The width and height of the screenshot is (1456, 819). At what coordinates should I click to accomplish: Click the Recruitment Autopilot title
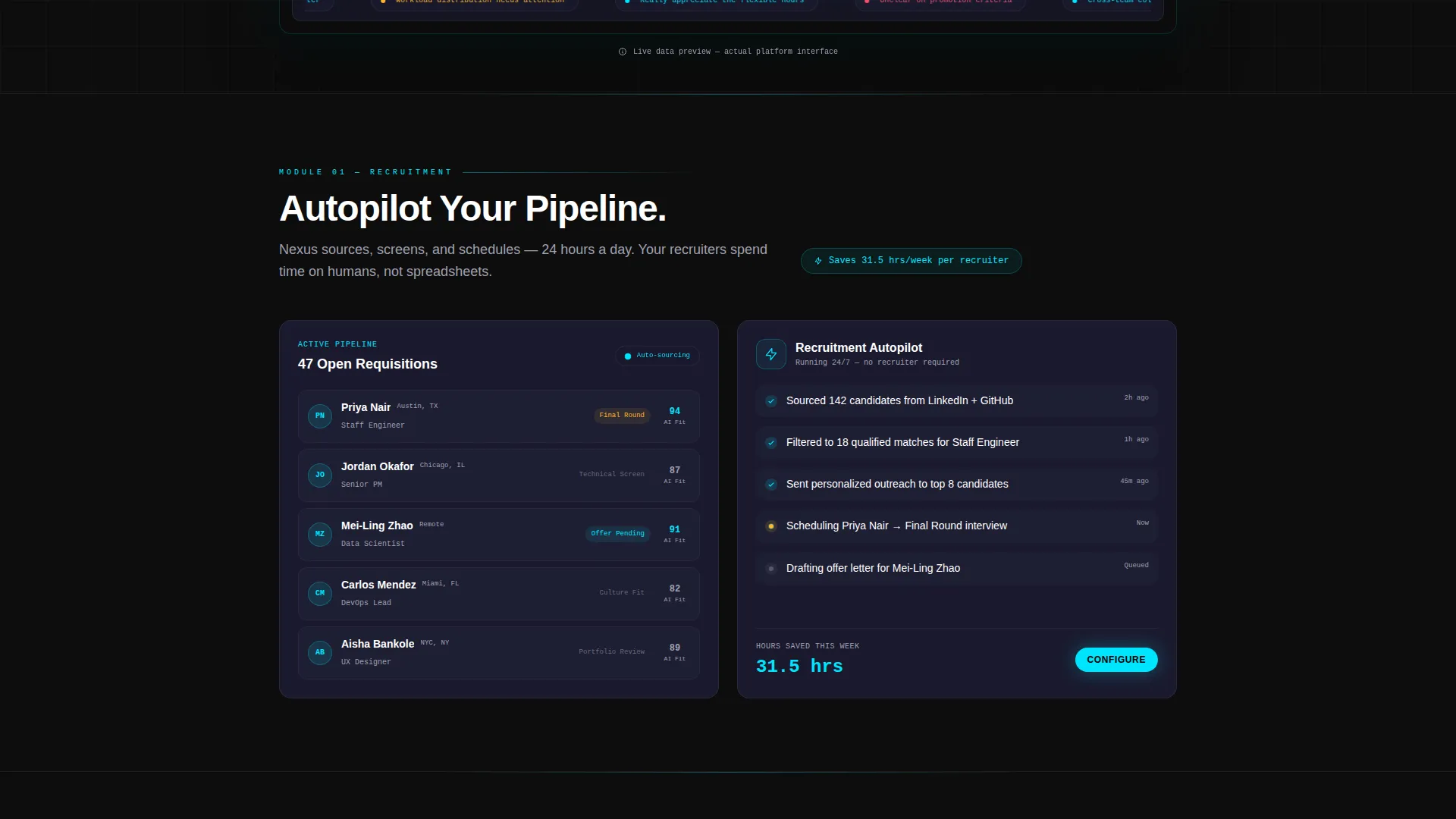click(x=858, y=347)
